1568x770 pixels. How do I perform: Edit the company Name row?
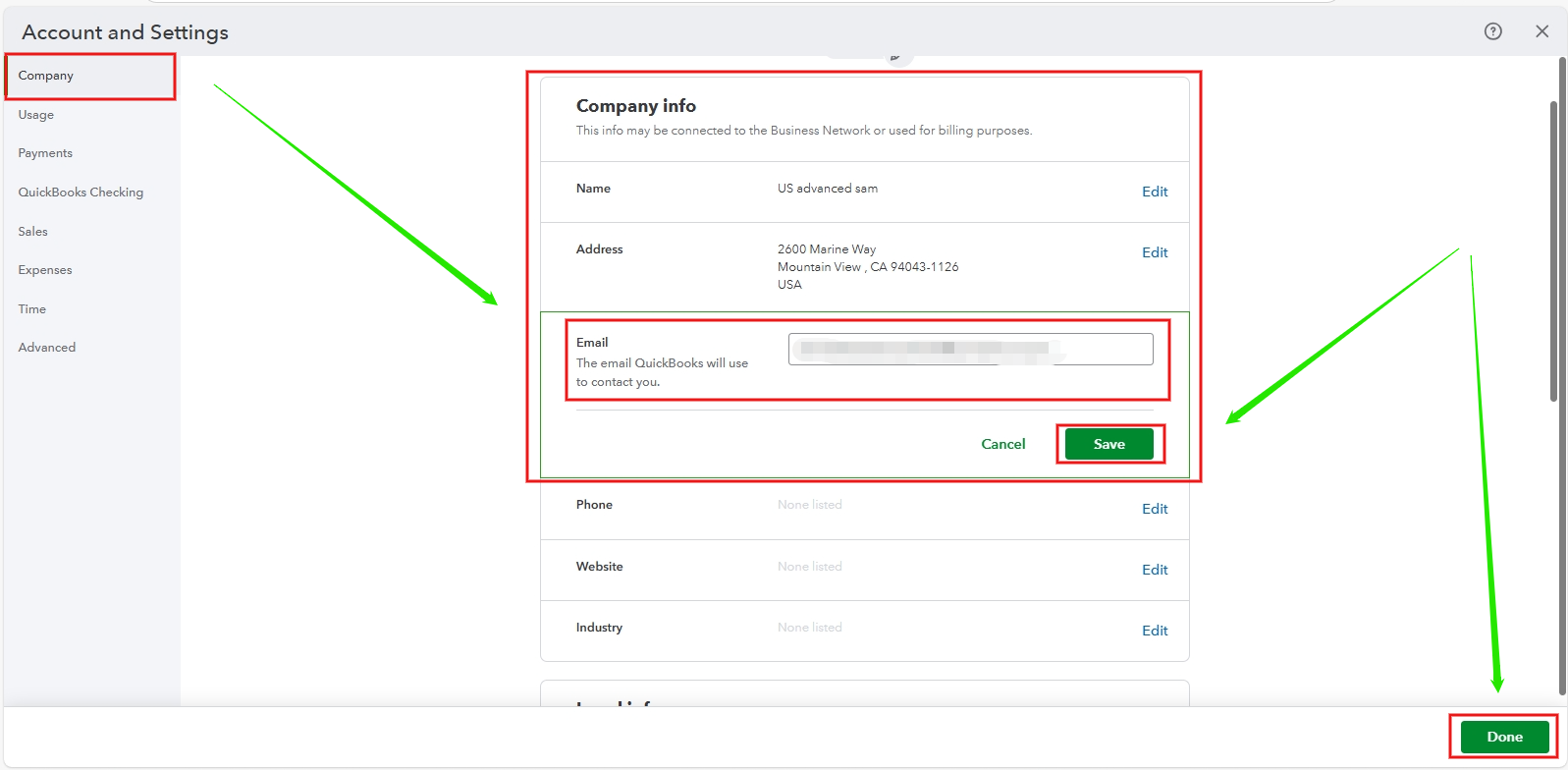pos(1155,192)
